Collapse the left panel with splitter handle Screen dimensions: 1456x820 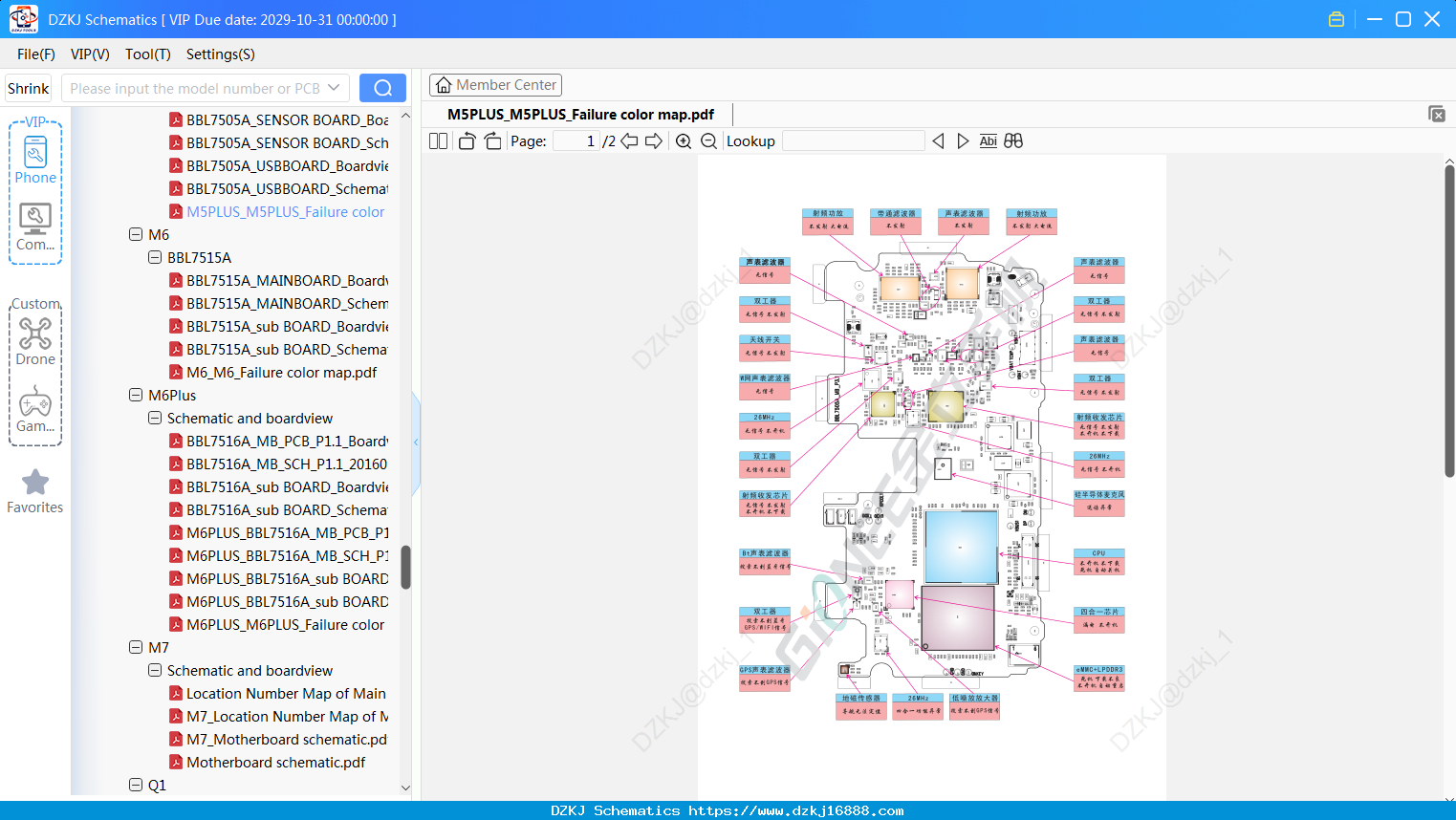(416, 442)
